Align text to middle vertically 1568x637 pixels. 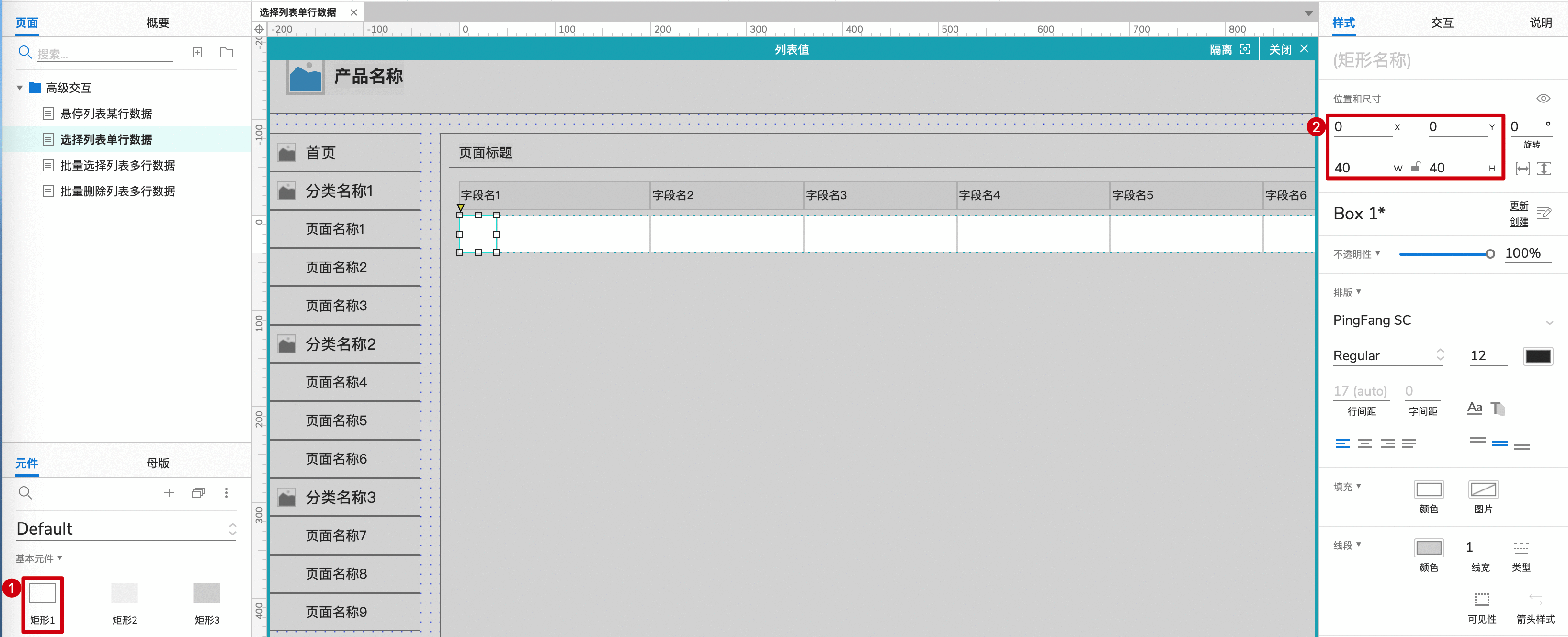(x=1500, y=444)
